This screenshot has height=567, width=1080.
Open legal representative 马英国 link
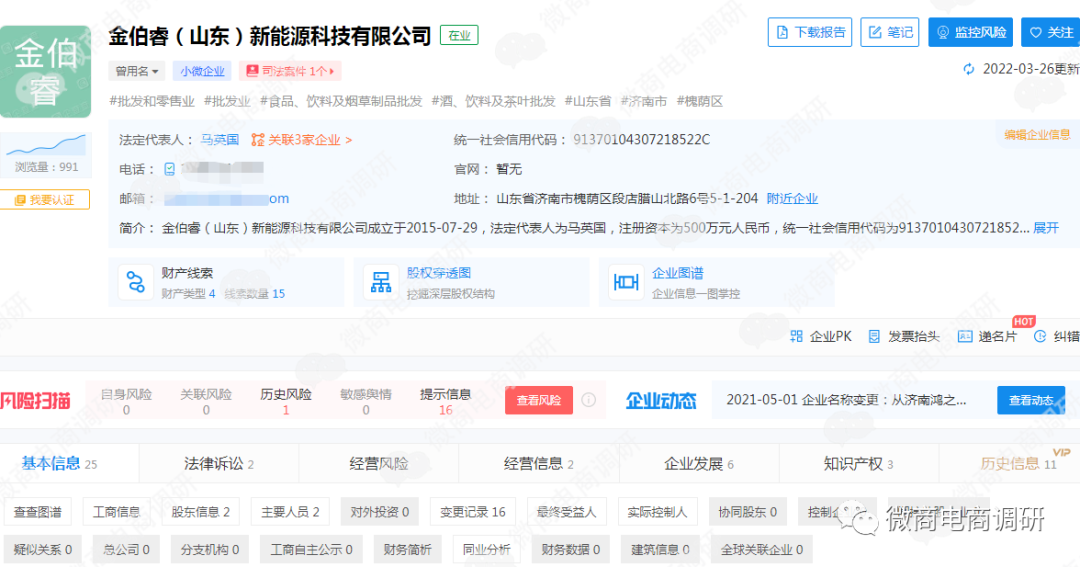coord(220,140)
